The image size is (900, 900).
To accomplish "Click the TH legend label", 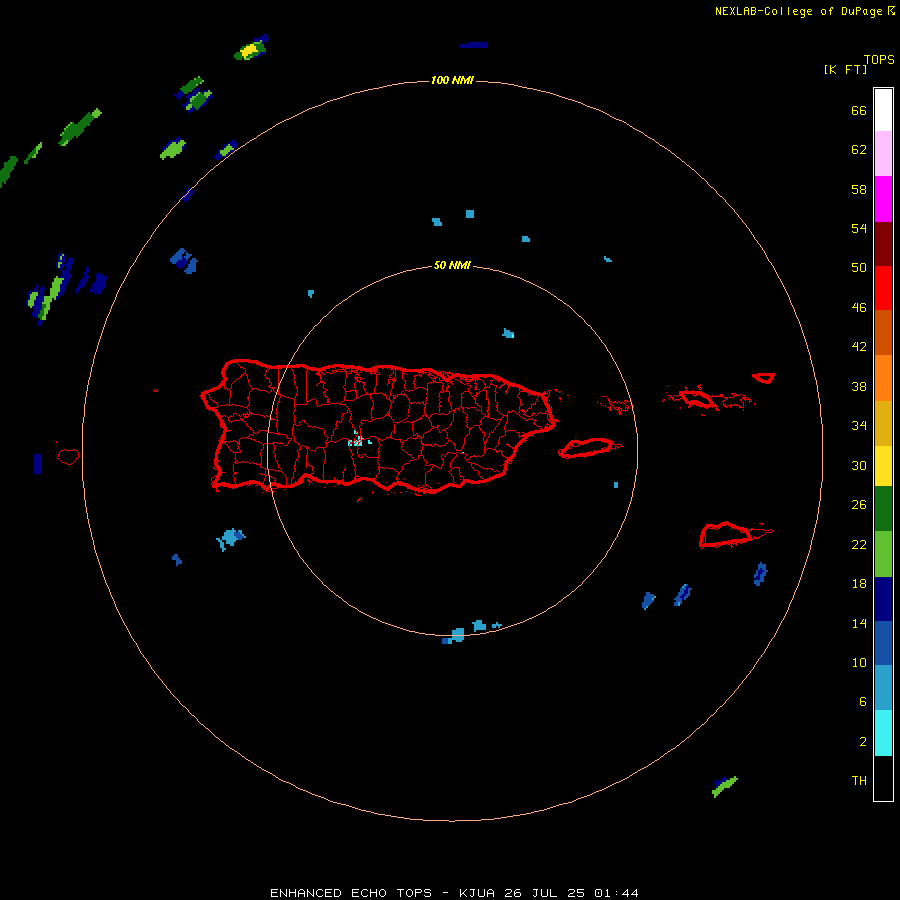I will pos(859,781).
